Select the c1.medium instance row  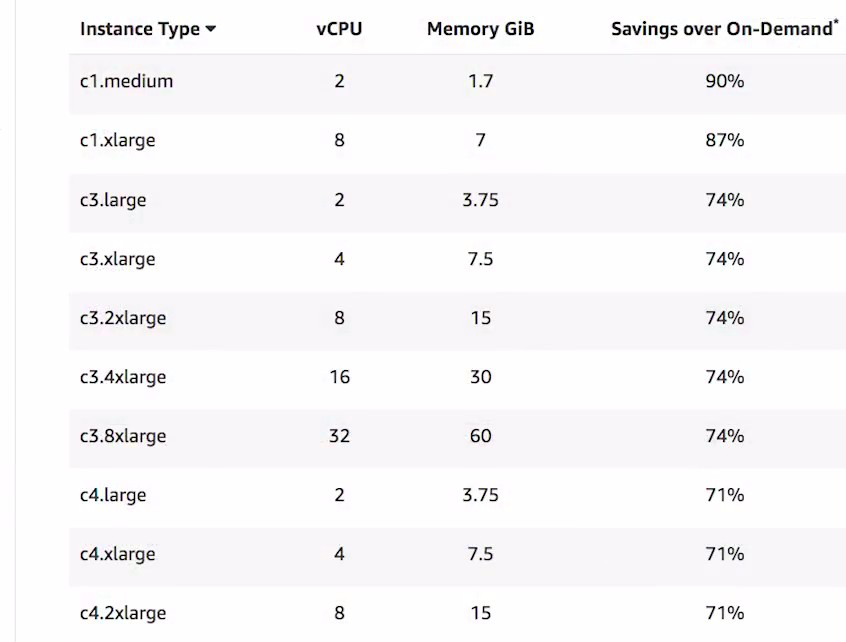[x=126, y=81]
